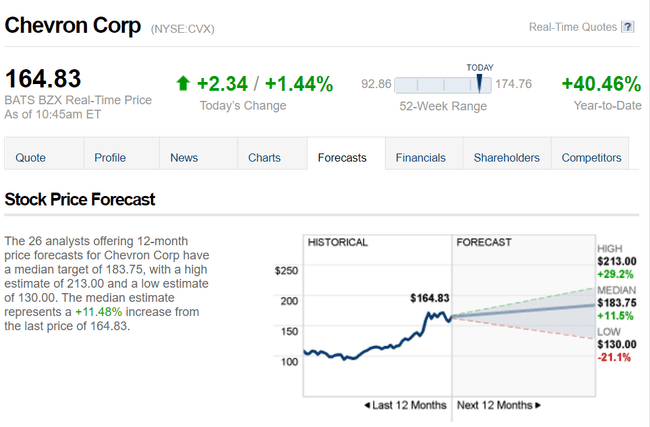Go to the News tab

click(184, 157)
